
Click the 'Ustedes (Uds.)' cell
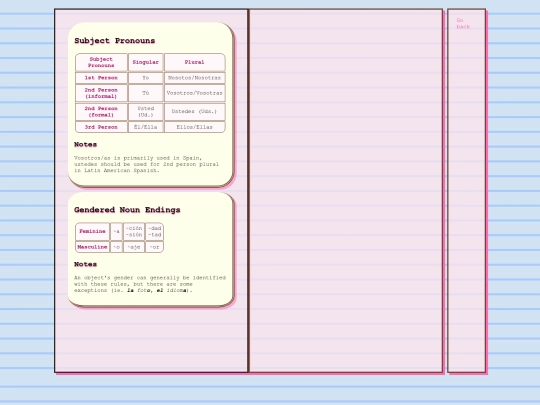(195, 112)
